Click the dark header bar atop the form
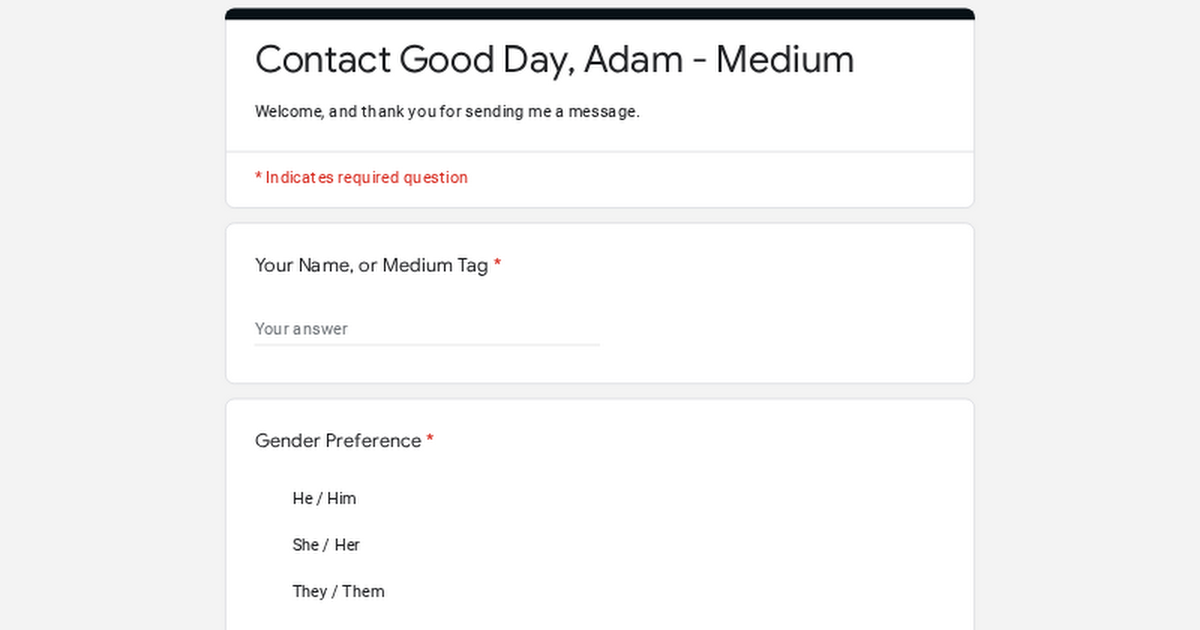Screen dimensions: 1200x630 [x=600, y=14]
